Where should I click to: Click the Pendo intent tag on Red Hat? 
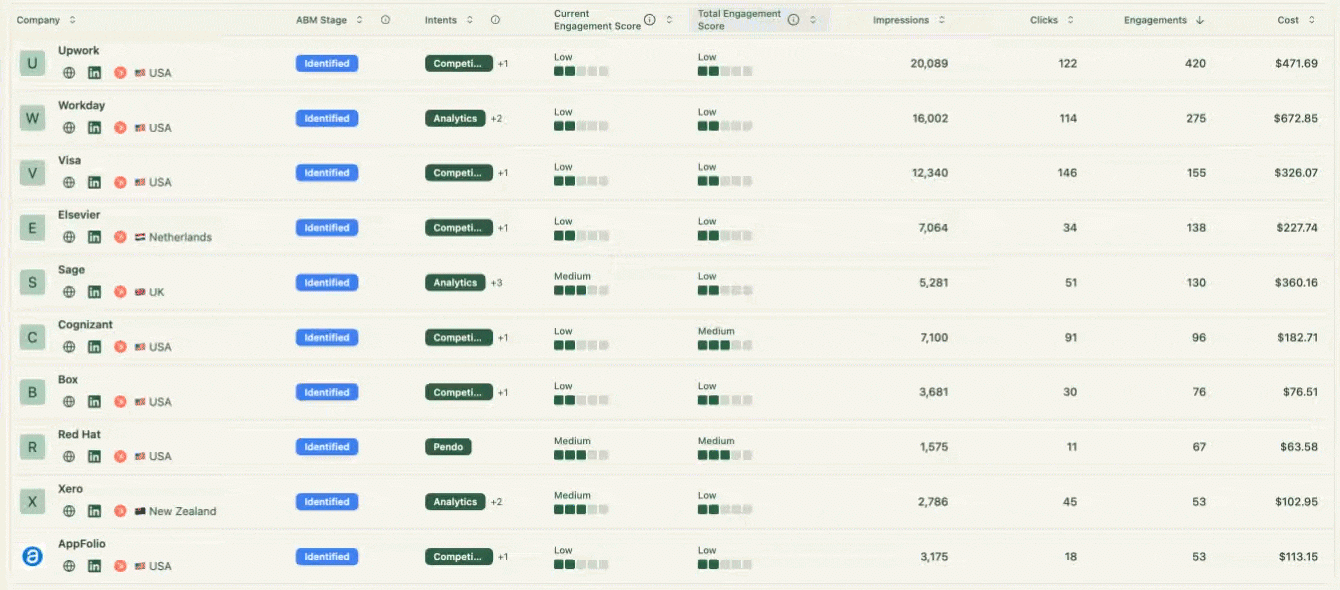448,447
